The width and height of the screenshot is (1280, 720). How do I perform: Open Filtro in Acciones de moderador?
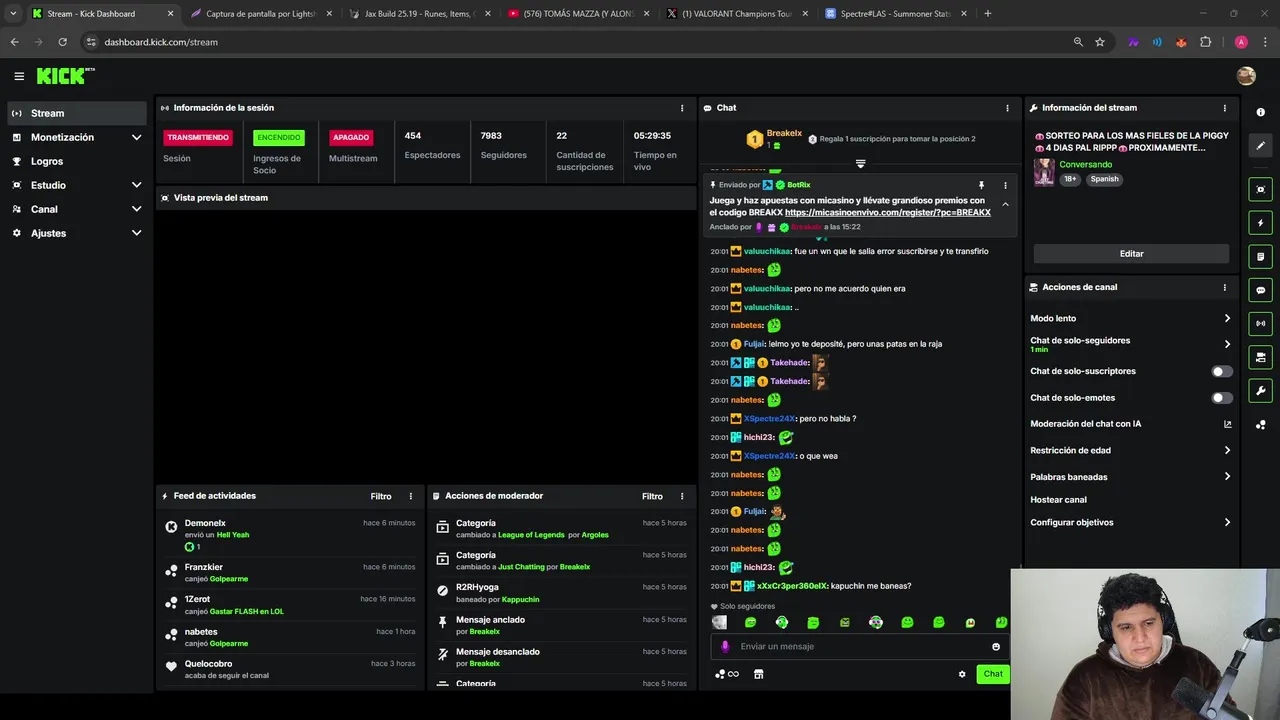(x=652, y=496)
